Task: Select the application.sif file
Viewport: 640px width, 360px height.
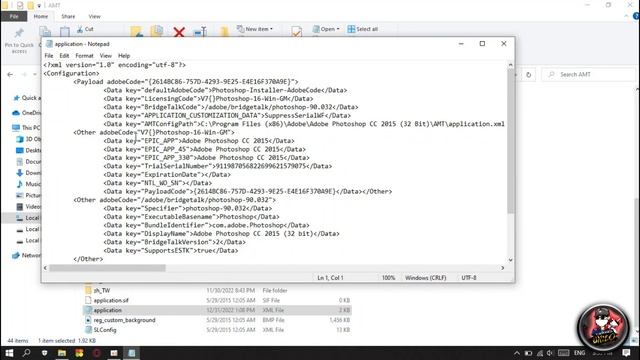Action: click(111, 300)
